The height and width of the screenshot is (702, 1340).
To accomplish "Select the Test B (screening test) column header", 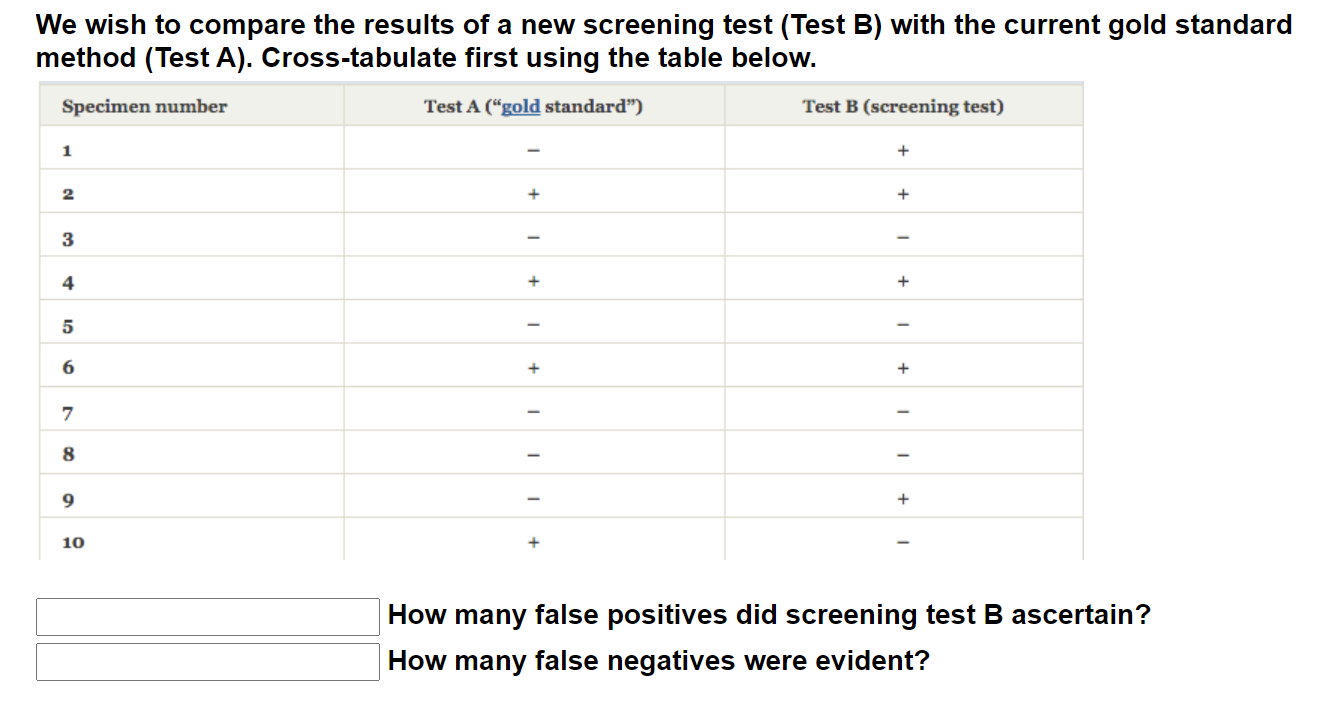I will click(902, 106).
